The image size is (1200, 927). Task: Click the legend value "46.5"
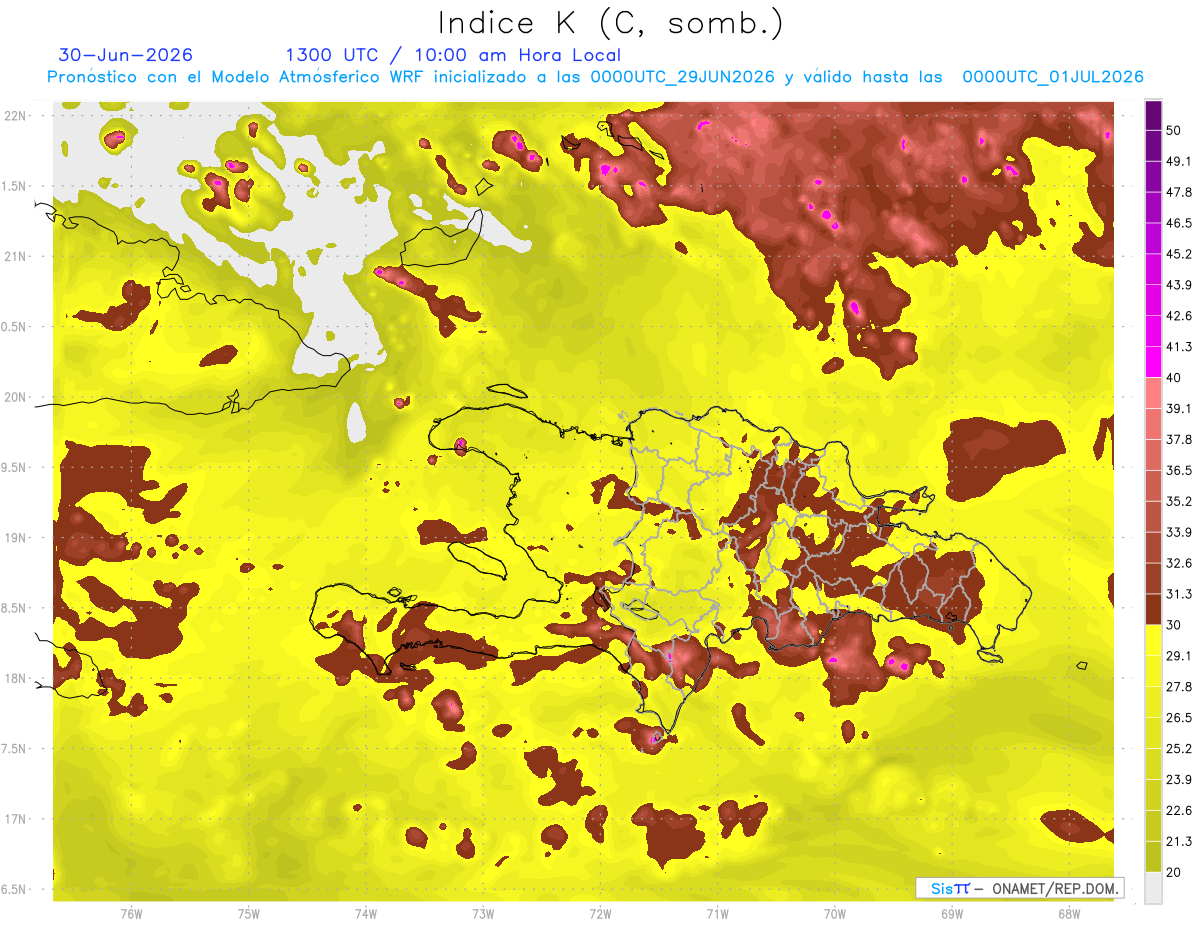1179,223
